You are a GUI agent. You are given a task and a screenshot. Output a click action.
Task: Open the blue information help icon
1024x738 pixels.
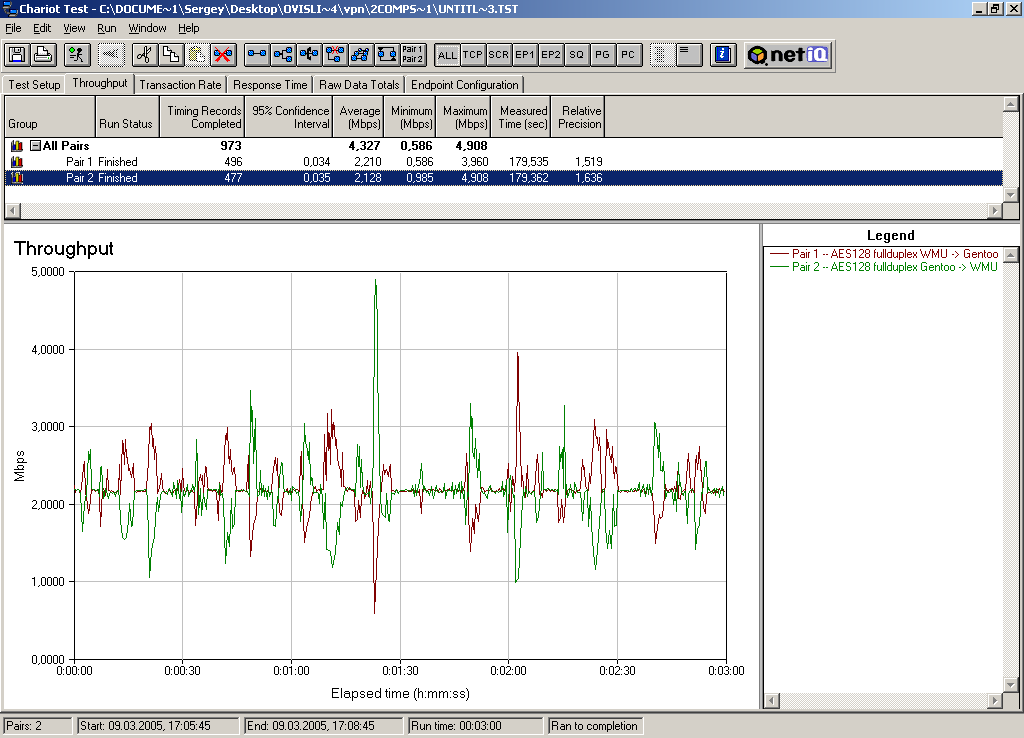725,55
